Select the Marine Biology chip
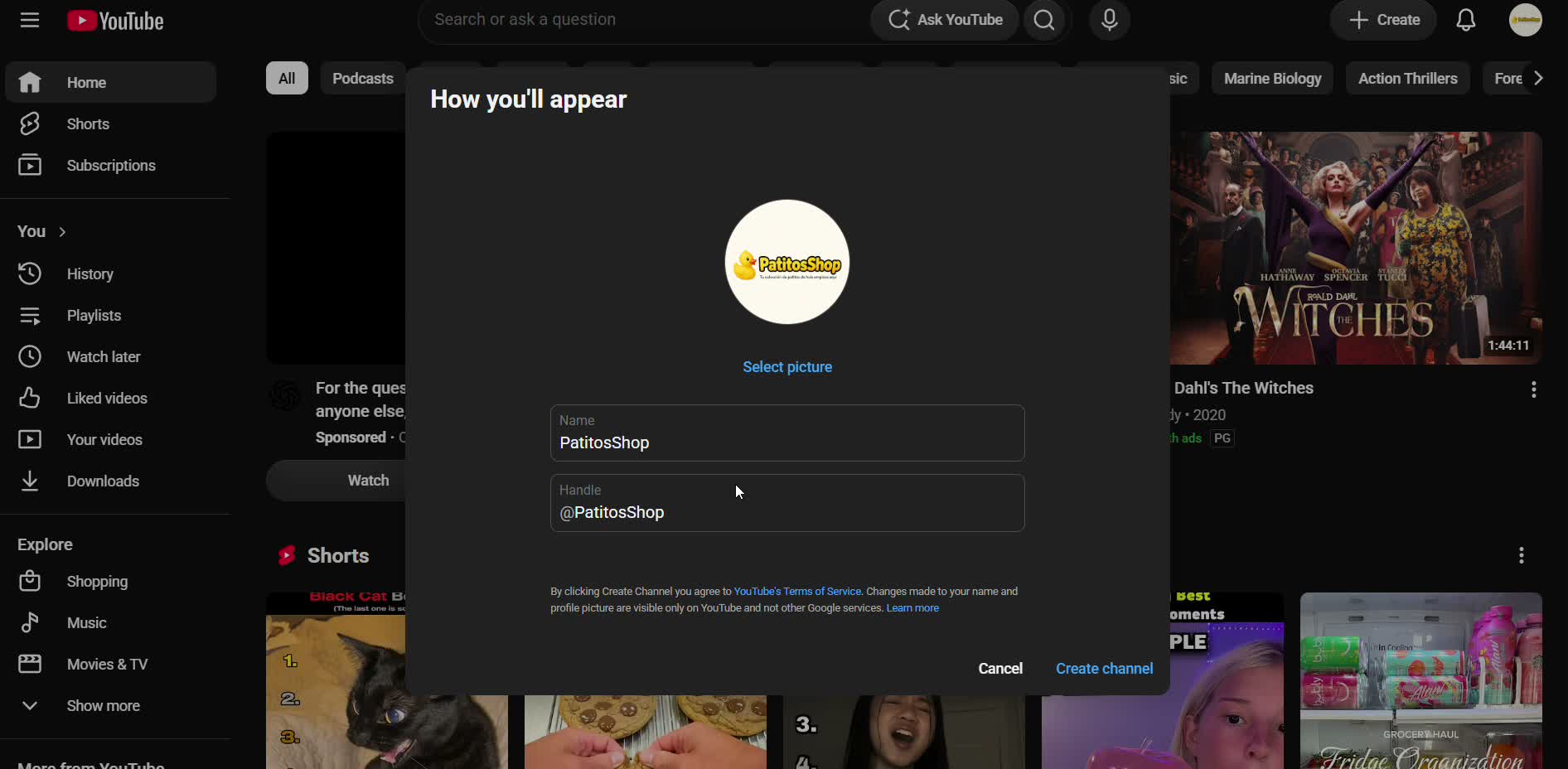This screenshot has width=1568, height=769. tap(1272, 78)
